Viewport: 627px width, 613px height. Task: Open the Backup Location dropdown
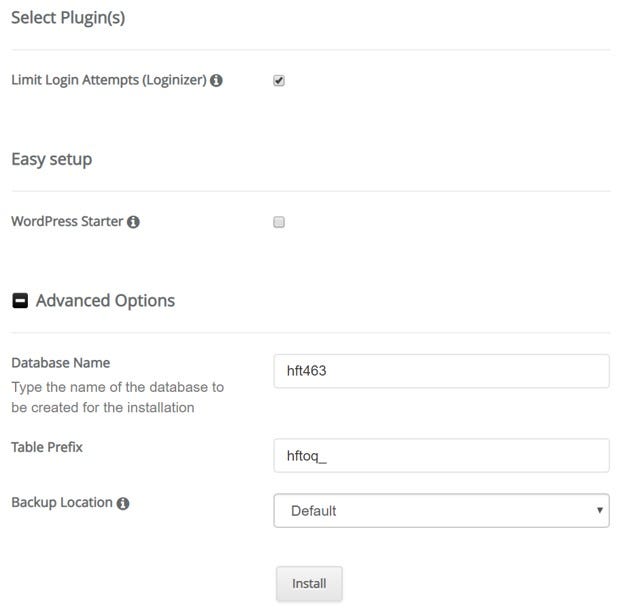pos(441,511)
